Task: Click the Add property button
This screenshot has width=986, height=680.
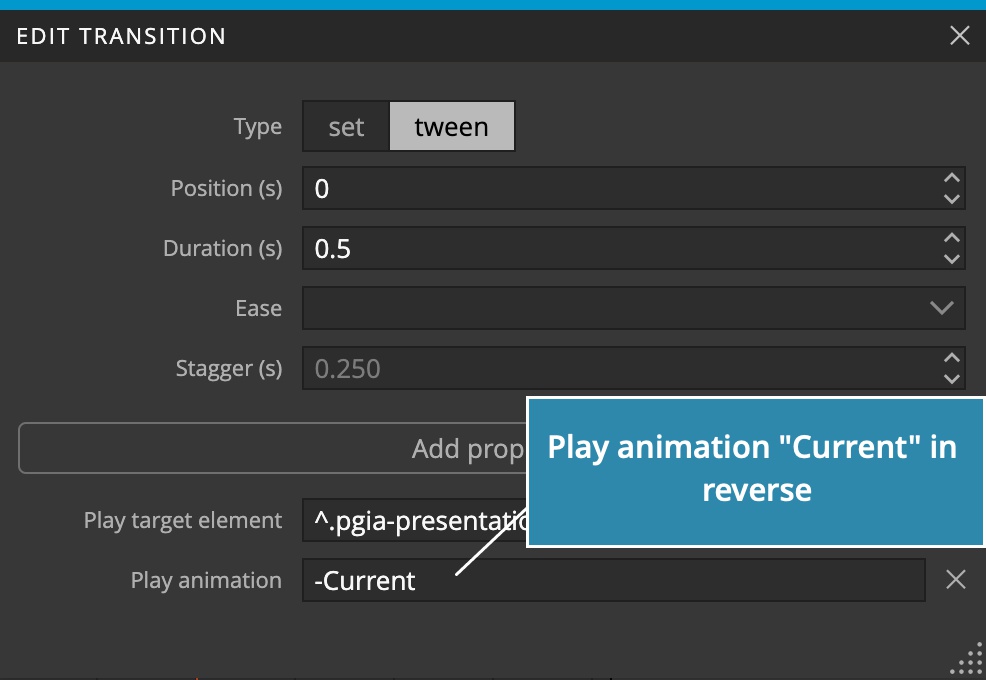Action: 272,449
